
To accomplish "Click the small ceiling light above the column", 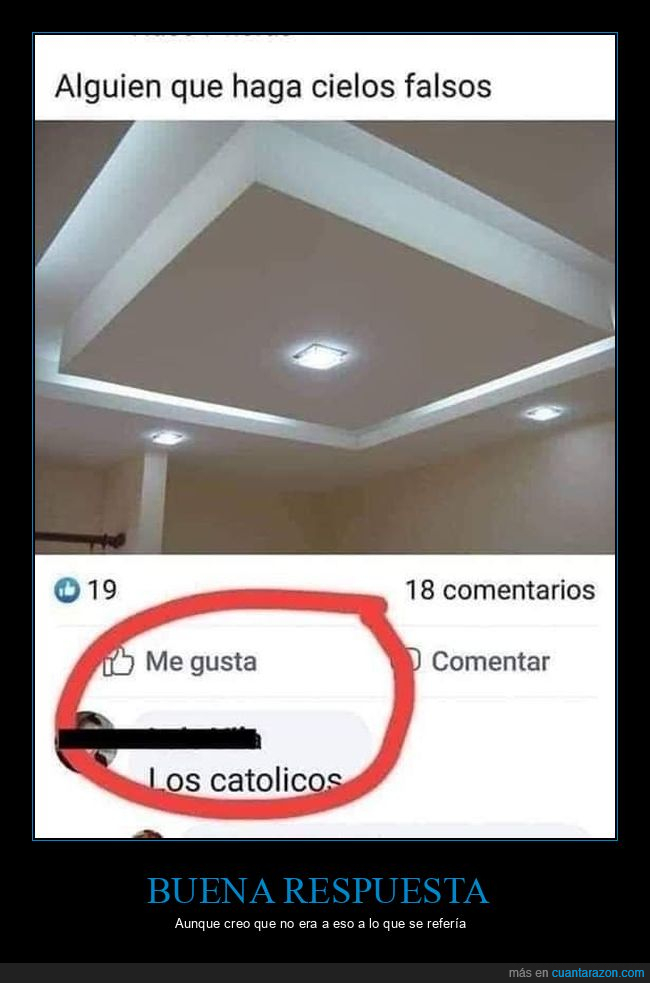I will 167,437.
